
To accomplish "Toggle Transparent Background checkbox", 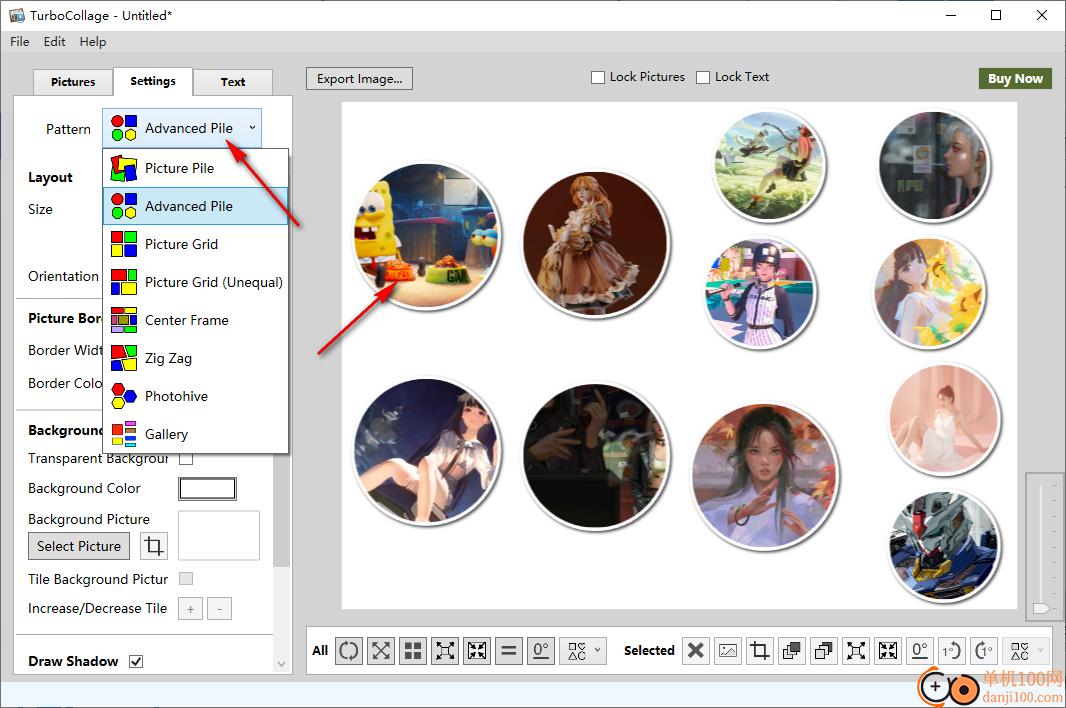I will pos(186,459).
